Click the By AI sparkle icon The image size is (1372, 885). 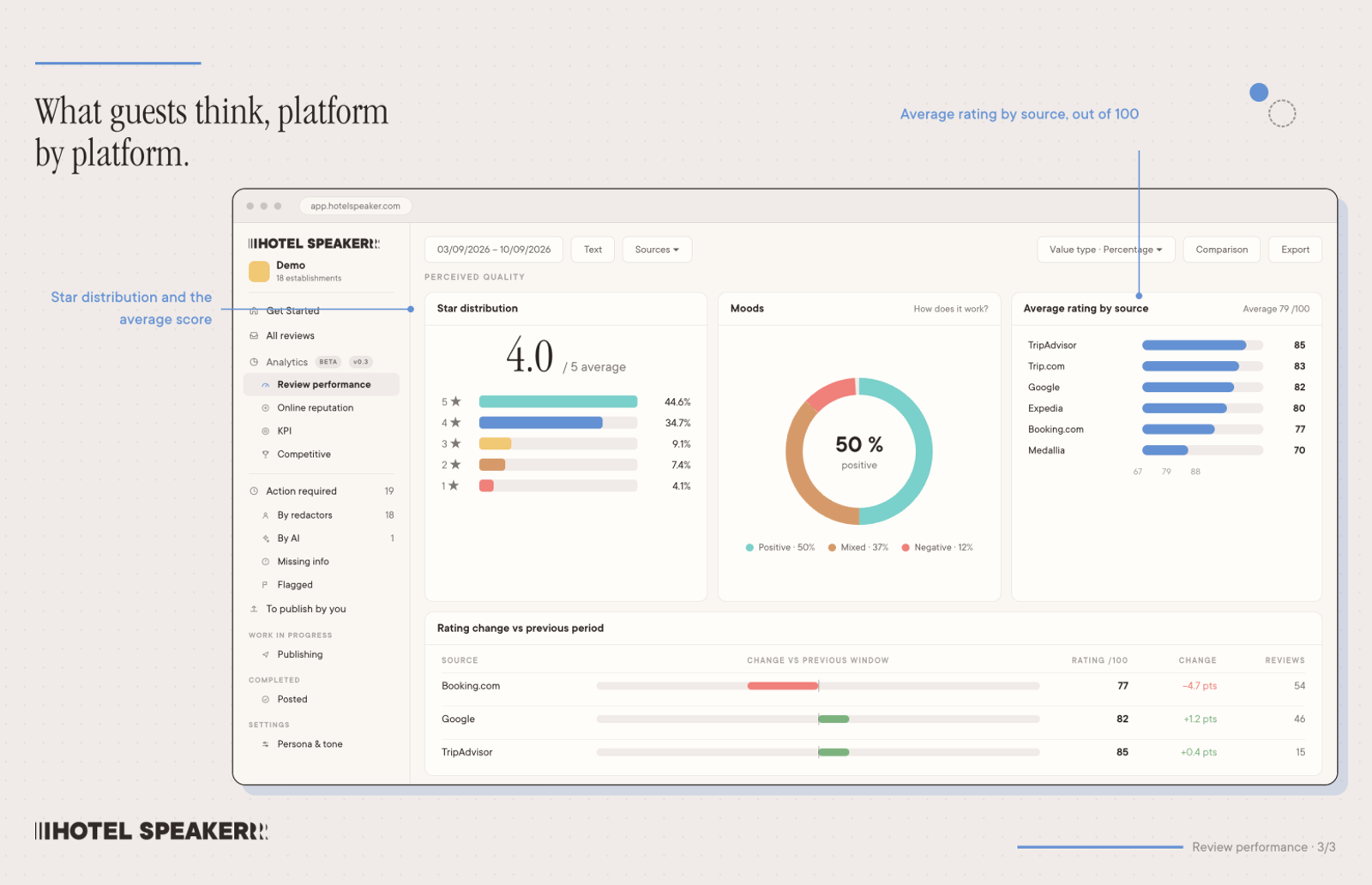click(266, 539)
